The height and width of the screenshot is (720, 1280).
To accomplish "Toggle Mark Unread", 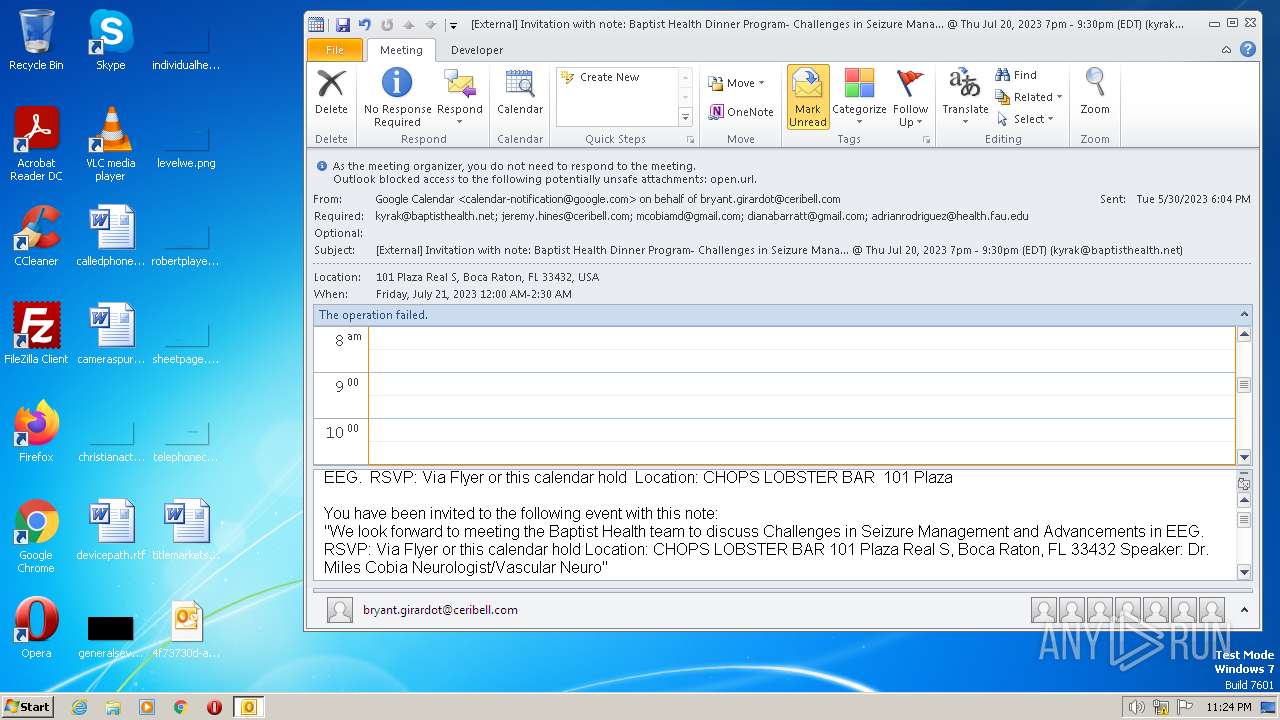I will pos(808,97).
